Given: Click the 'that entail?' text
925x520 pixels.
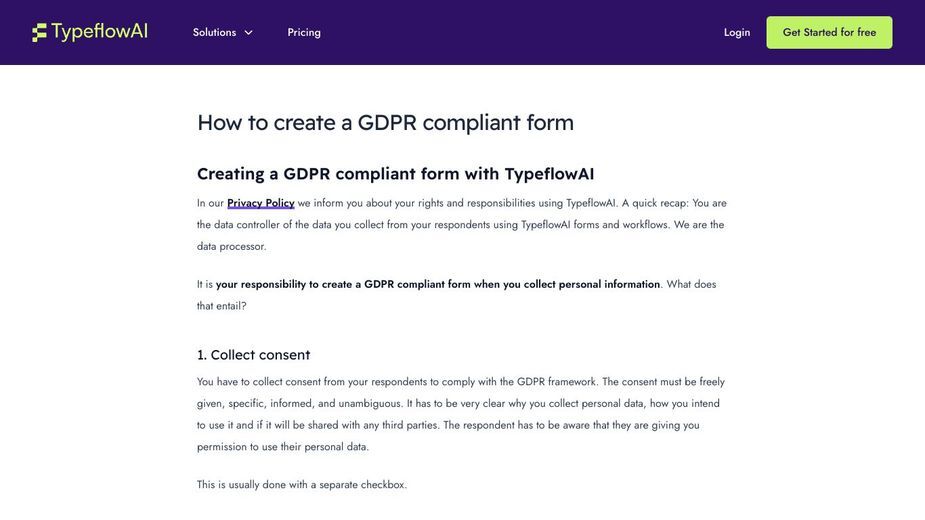Looking at the screenshot, I should pos(222,306).
